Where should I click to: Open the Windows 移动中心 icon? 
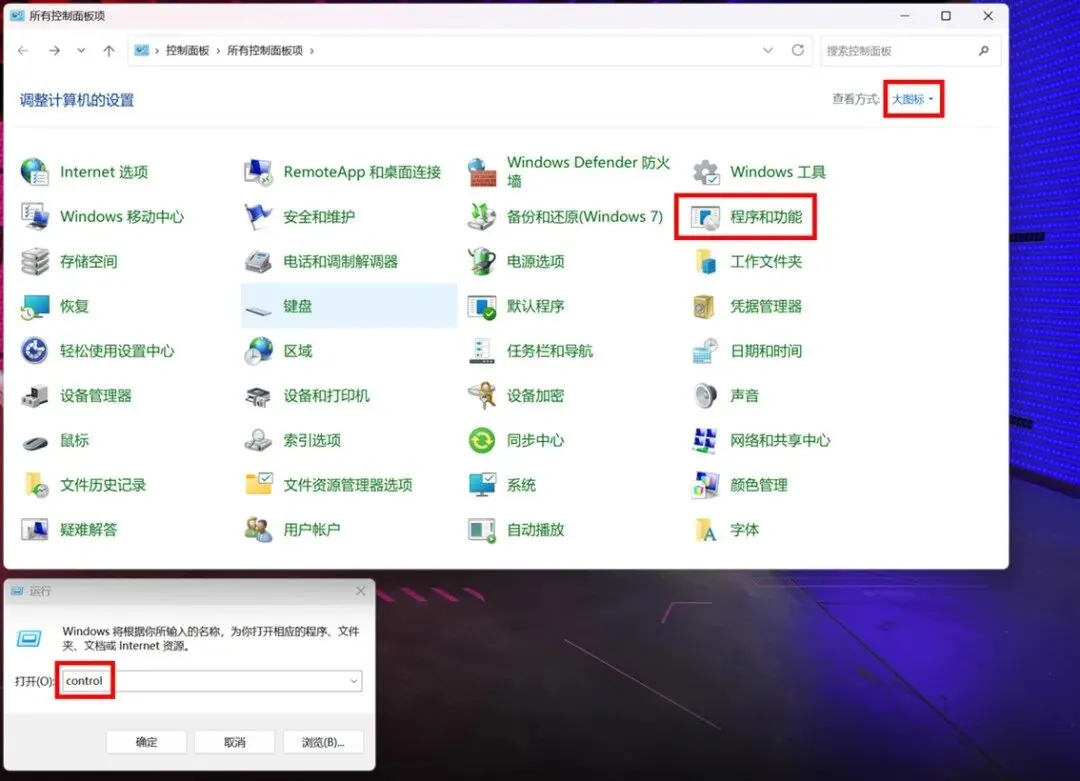pyautogui.click(x=34, y=216)
